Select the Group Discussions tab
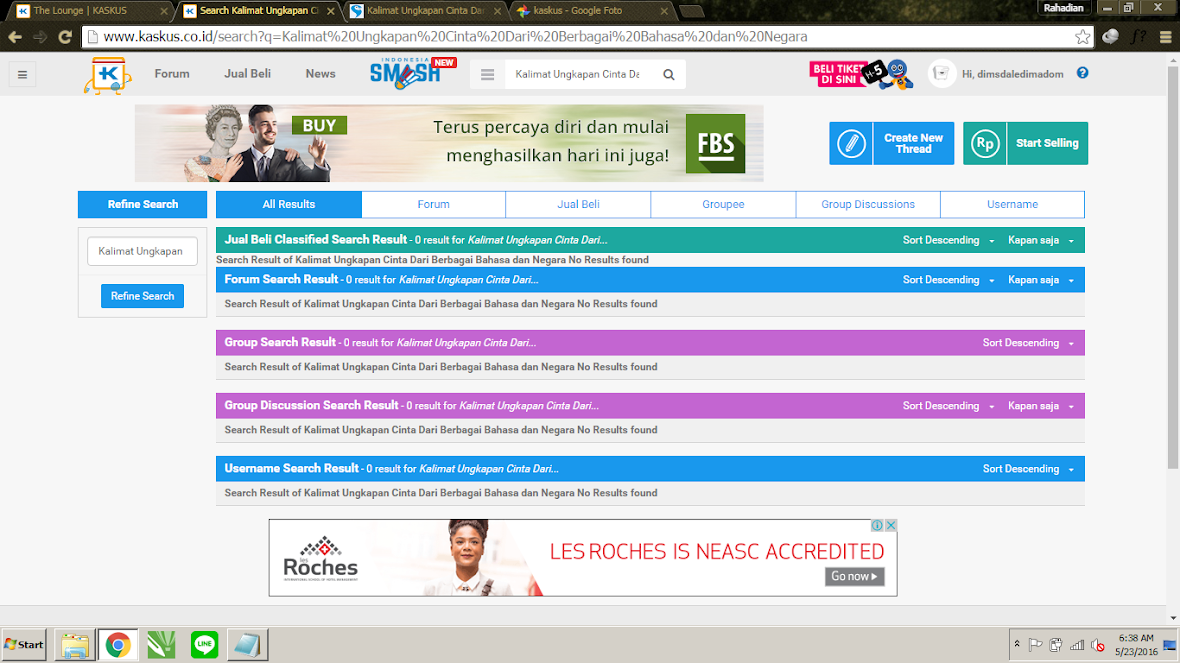1180x663 pixels. click(x=868, y=204)
